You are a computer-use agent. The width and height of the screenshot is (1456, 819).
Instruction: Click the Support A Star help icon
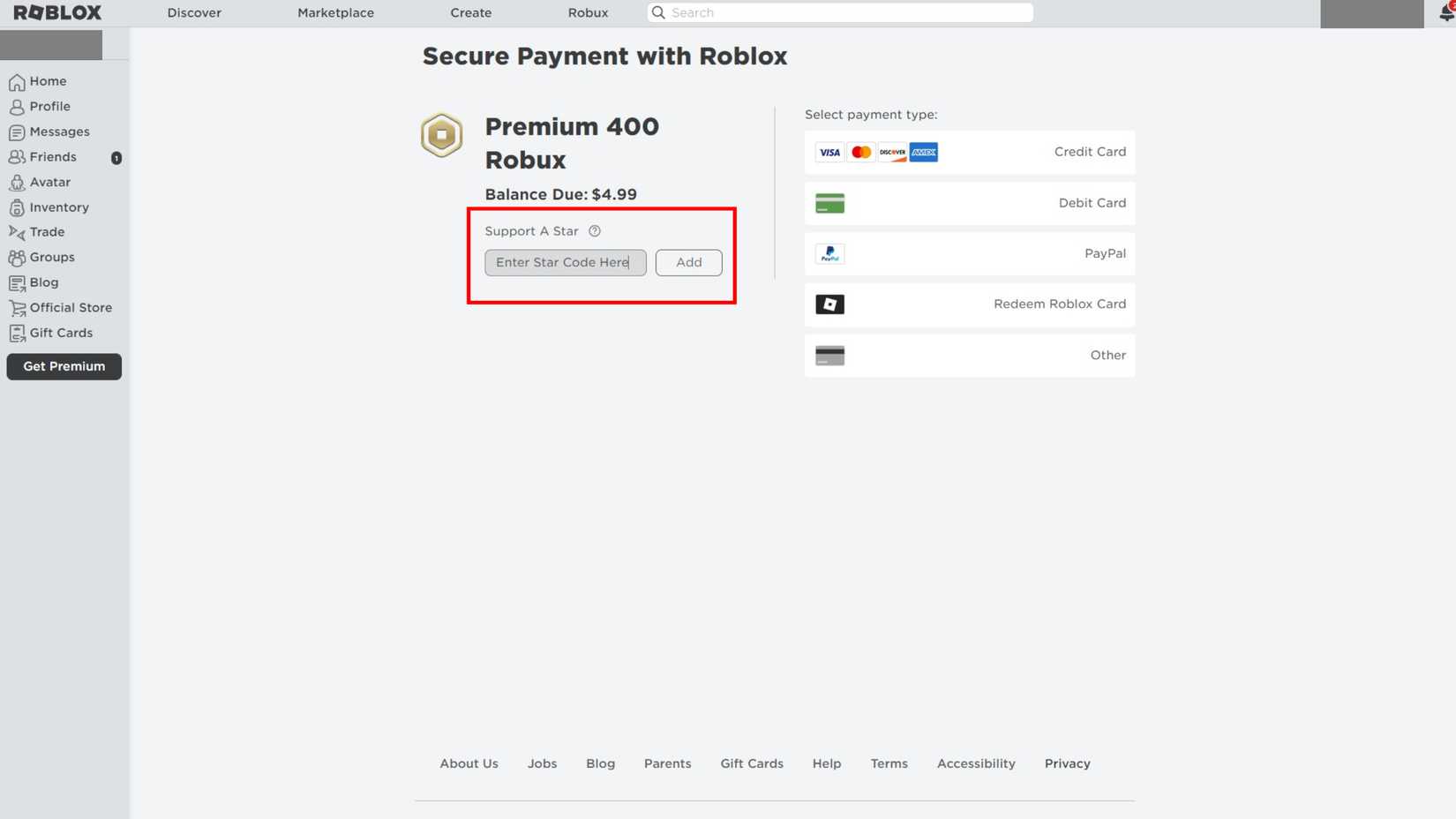tap(595, 231)
